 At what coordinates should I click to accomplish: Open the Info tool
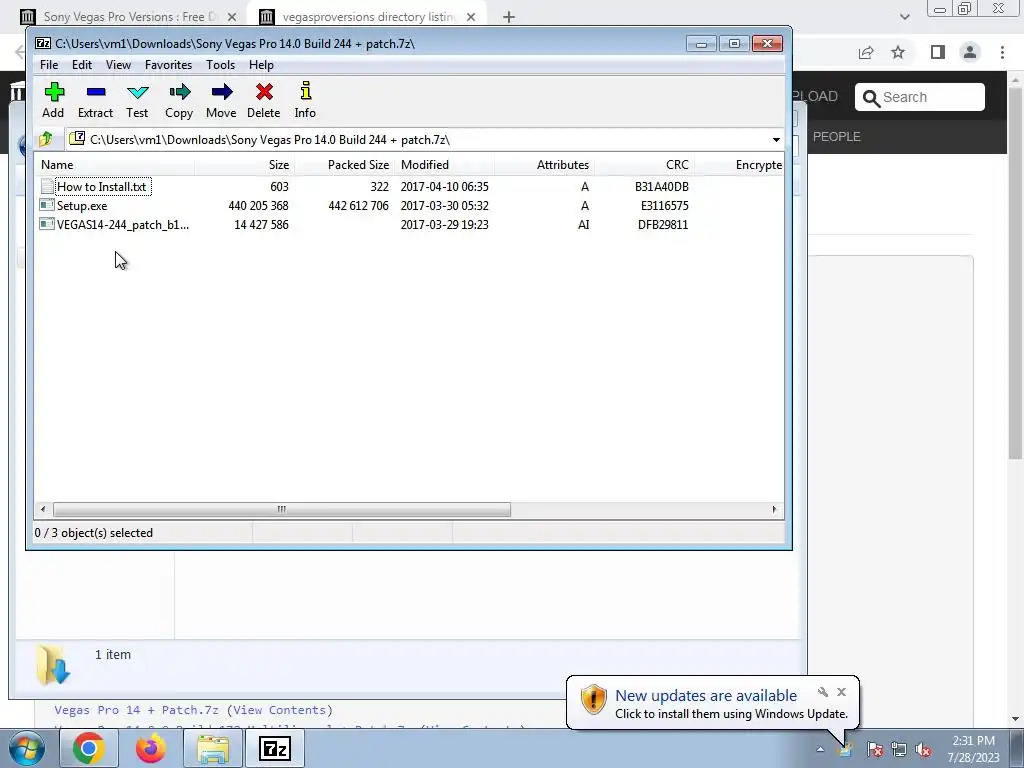pos(305,100)
